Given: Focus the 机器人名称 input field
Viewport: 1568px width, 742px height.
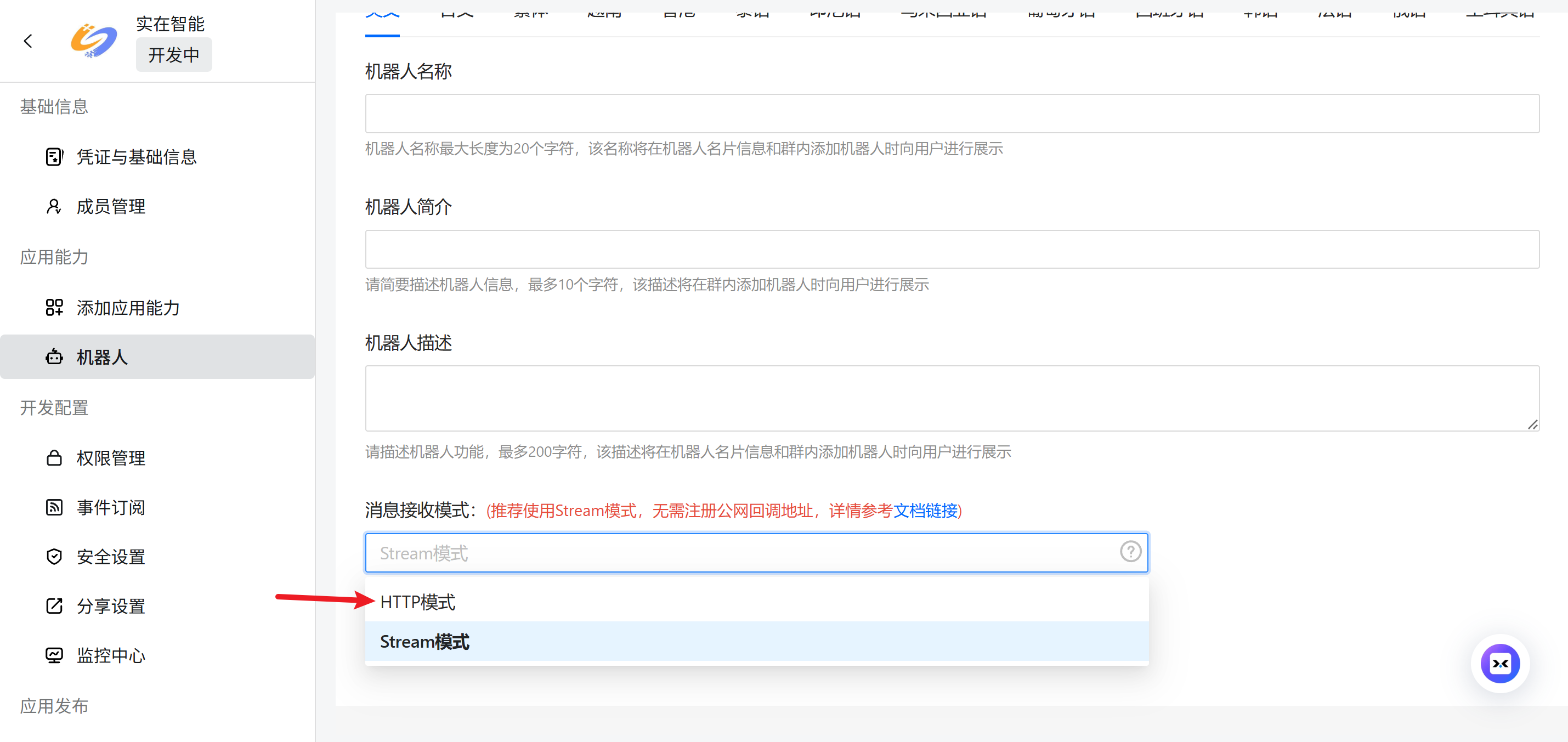Looking at the screenshot, I should pos(952,114).
